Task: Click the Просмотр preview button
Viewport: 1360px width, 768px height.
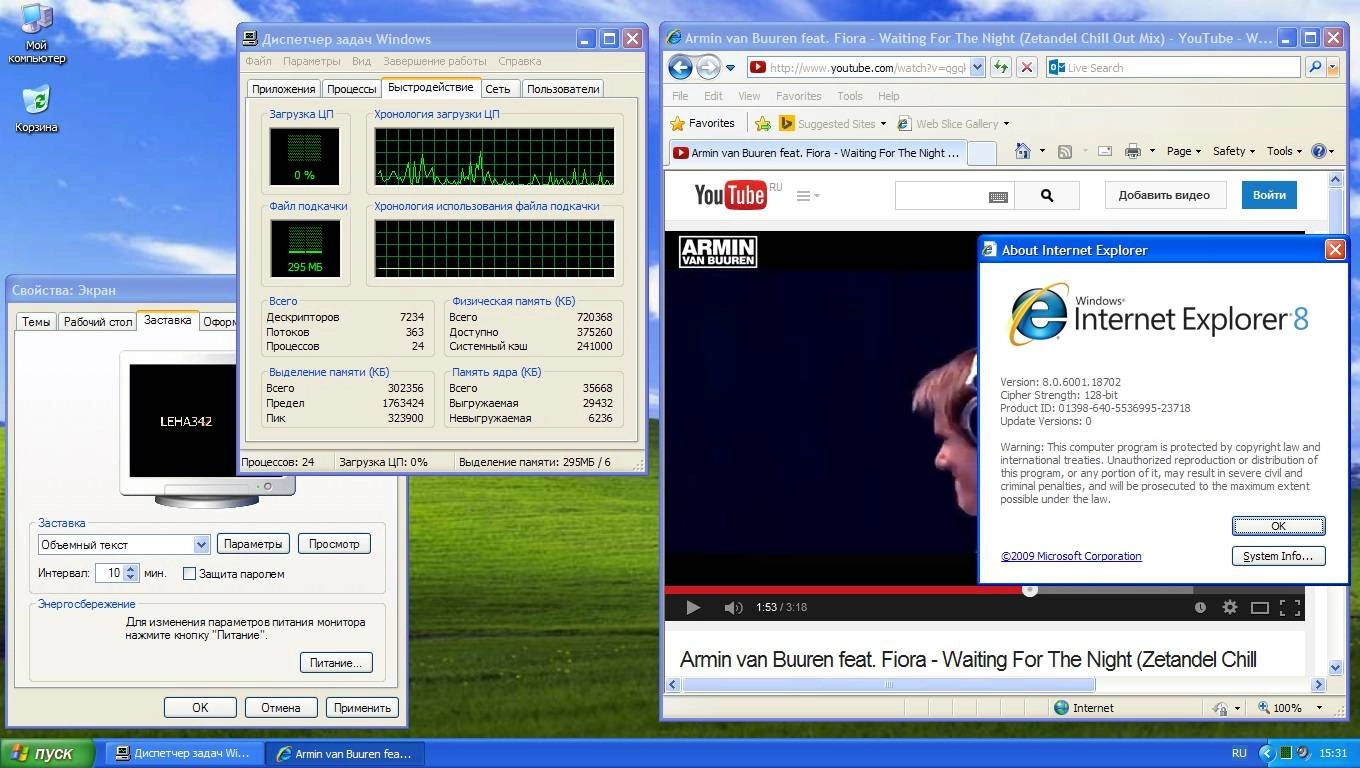Action: [x=334, y=544]
